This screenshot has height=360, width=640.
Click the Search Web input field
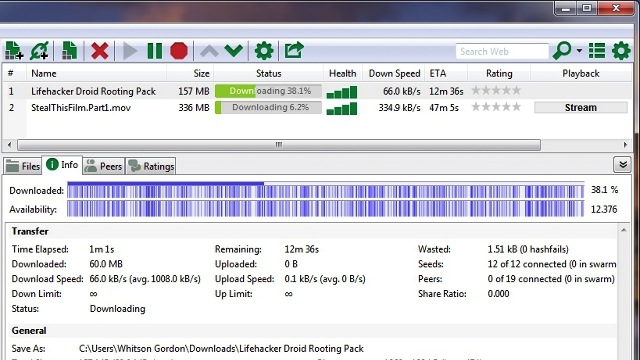pos(502,51)
